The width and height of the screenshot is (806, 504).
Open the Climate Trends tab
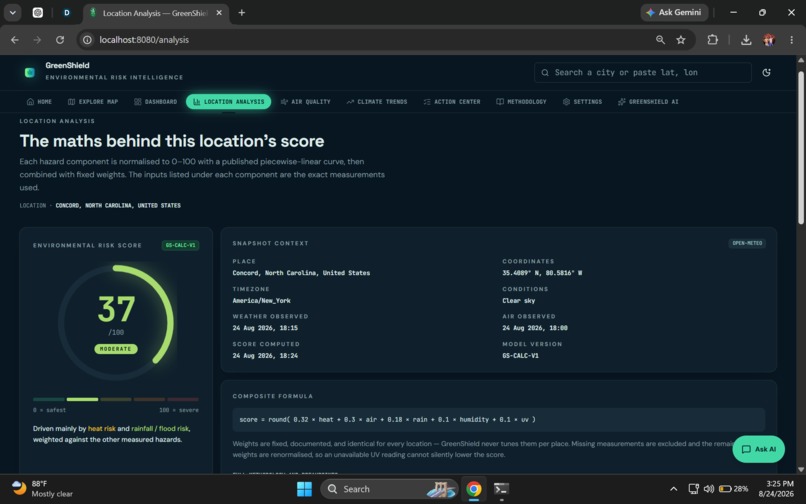pos(377,102)
